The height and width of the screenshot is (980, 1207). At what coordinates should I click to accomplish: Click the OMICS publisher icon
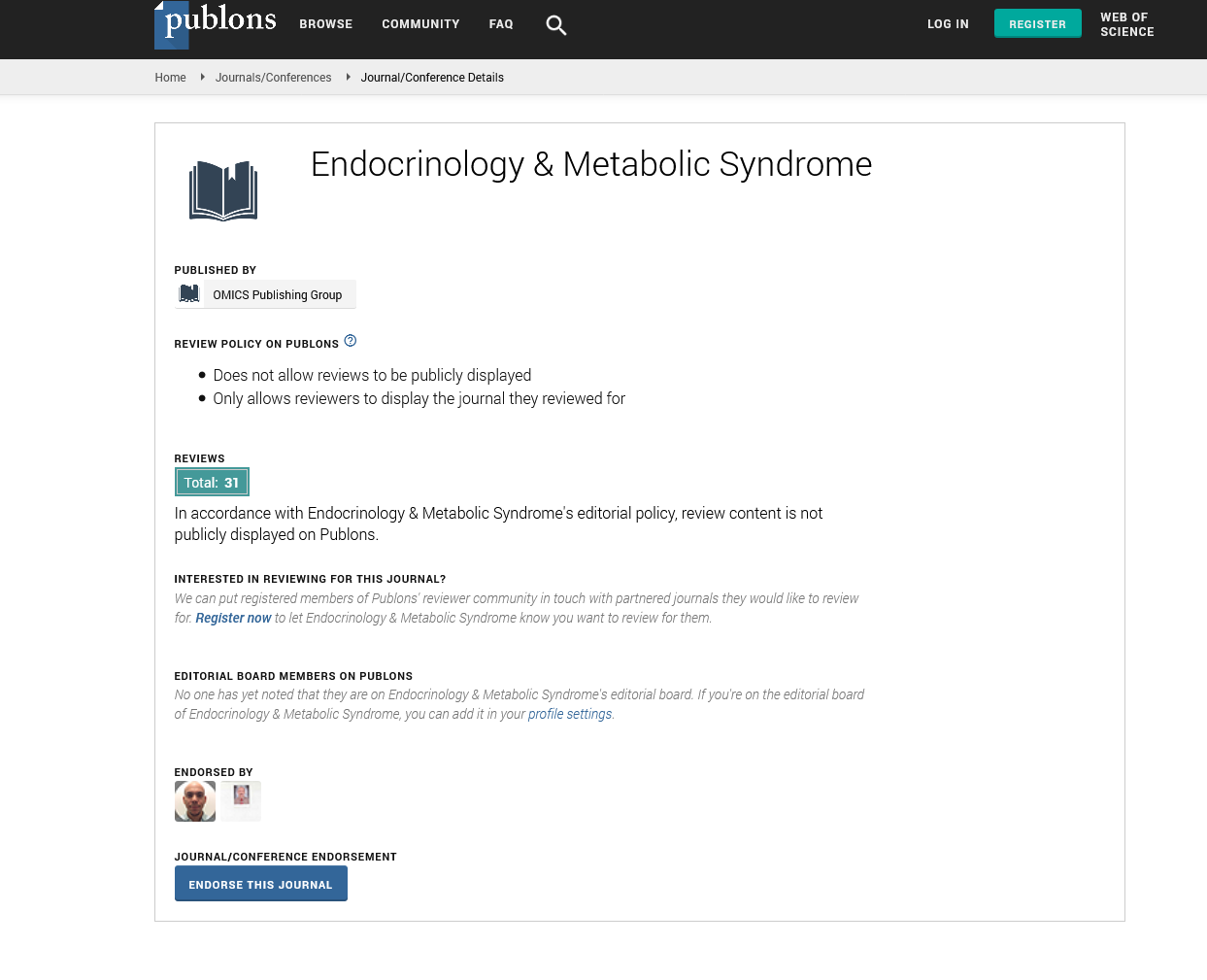coord(189,294)
